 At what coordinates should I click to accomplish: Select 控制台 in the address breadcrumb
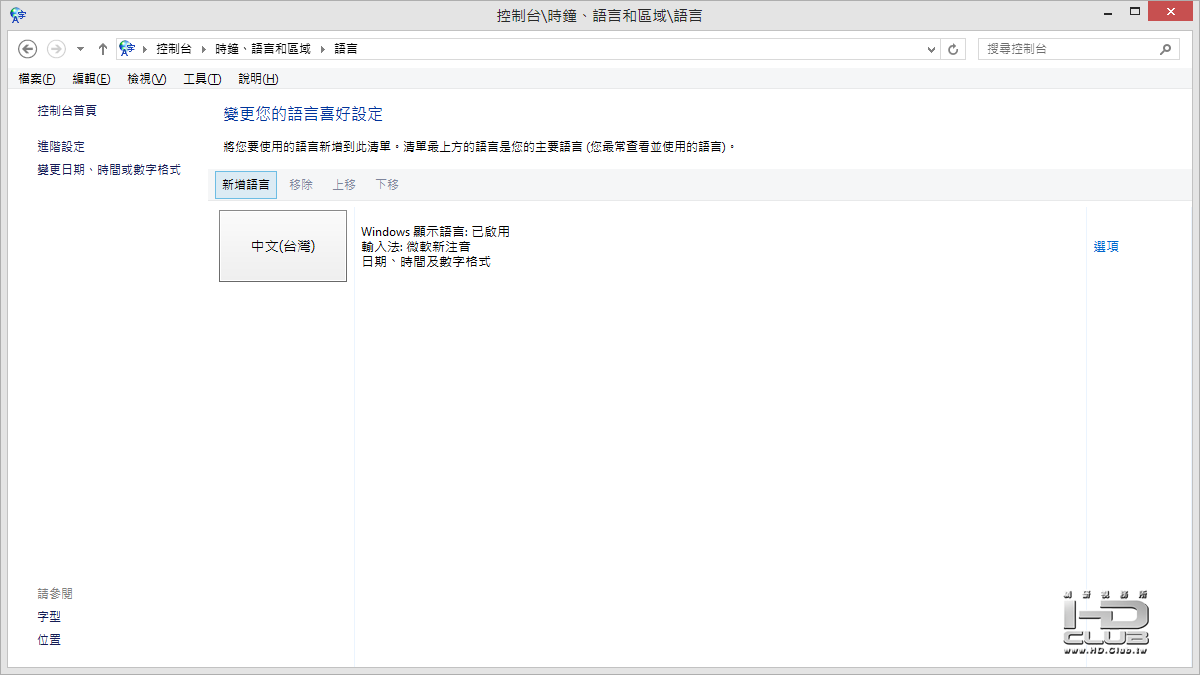(174, 49)
